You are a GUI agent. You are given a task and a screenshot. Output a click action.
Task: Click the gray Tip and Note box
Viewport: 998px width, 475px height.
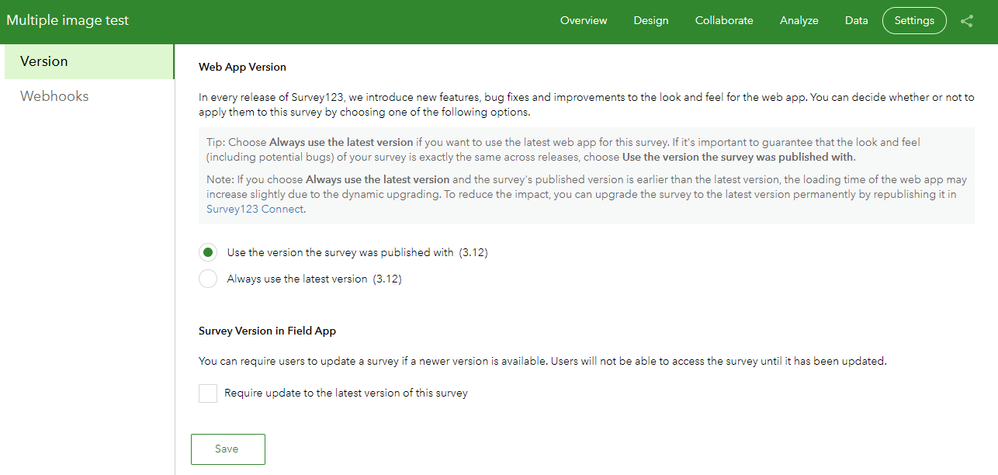(585, 175)
